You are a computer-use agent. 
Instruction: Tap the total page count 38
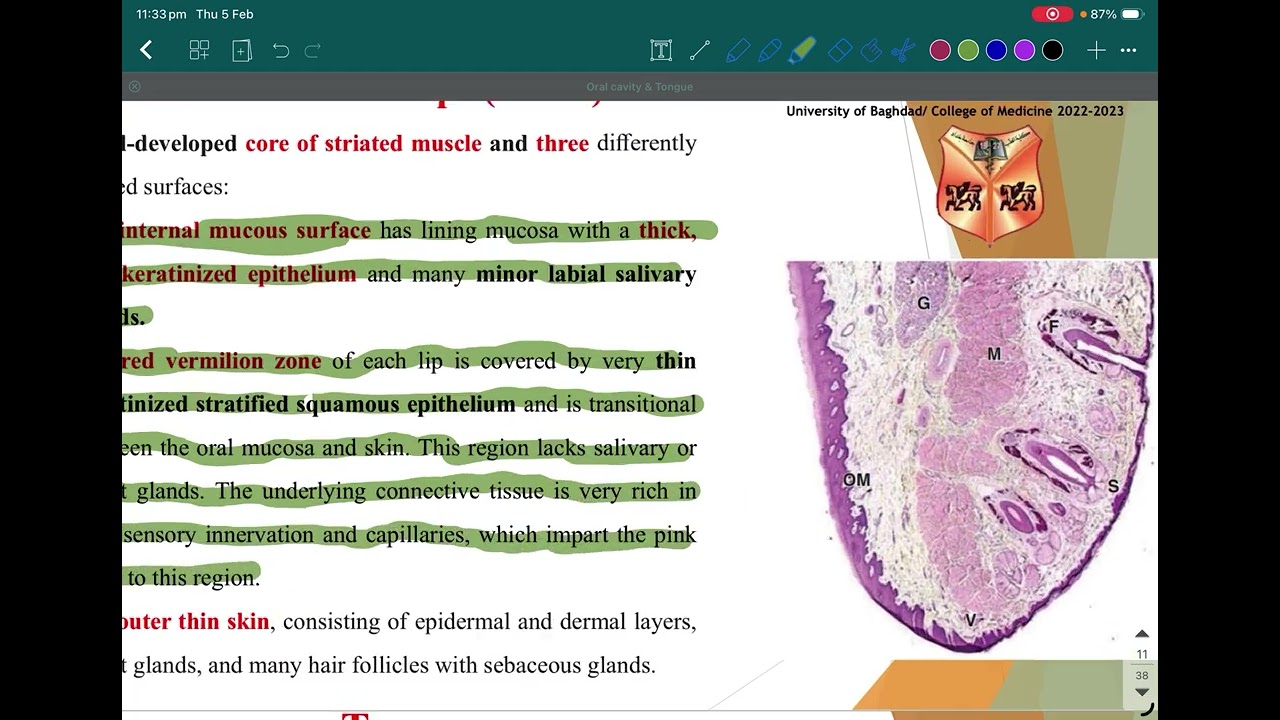[x=1142, y=675]
